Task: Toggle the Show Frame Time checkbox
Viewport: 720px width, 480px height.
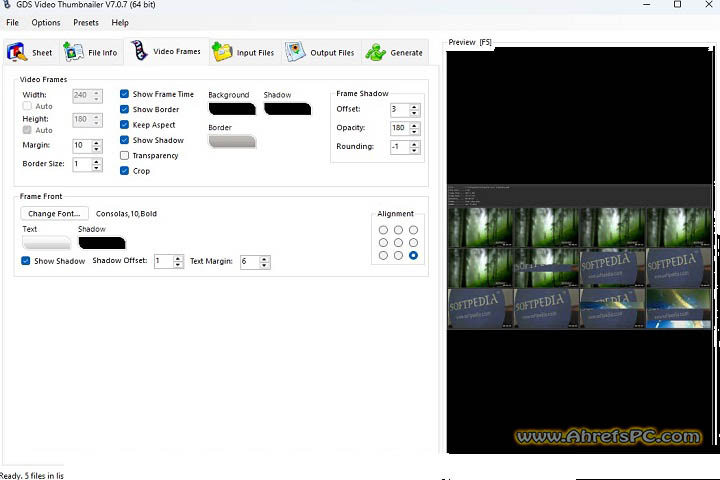Action: click(124, 94)
